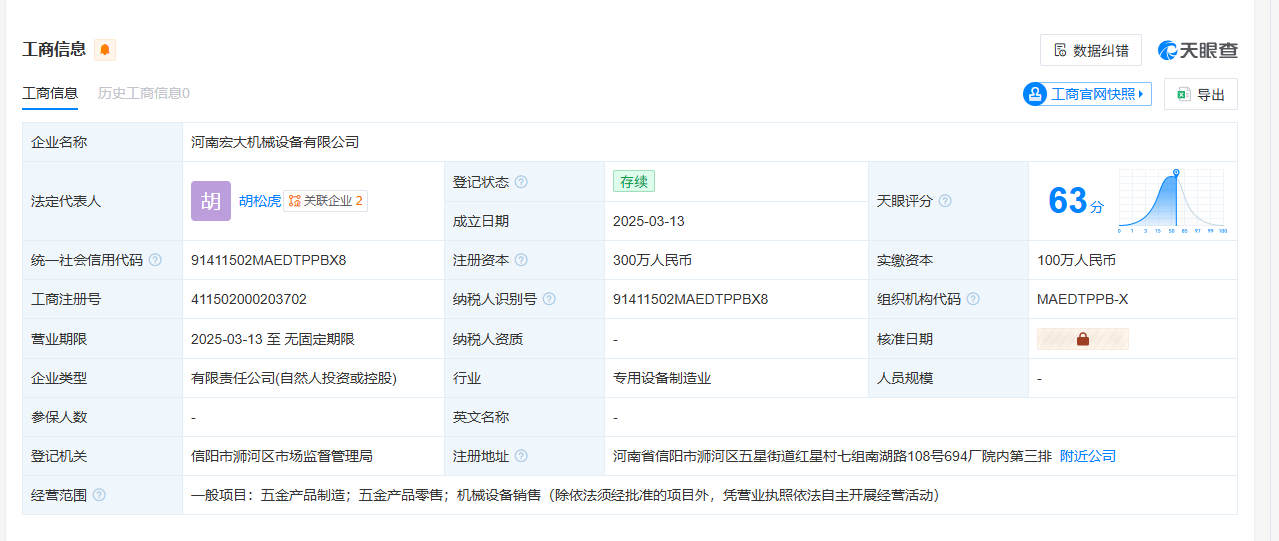
Task: Click help icon next to 组织机构代码
Action: coord(973,299)
